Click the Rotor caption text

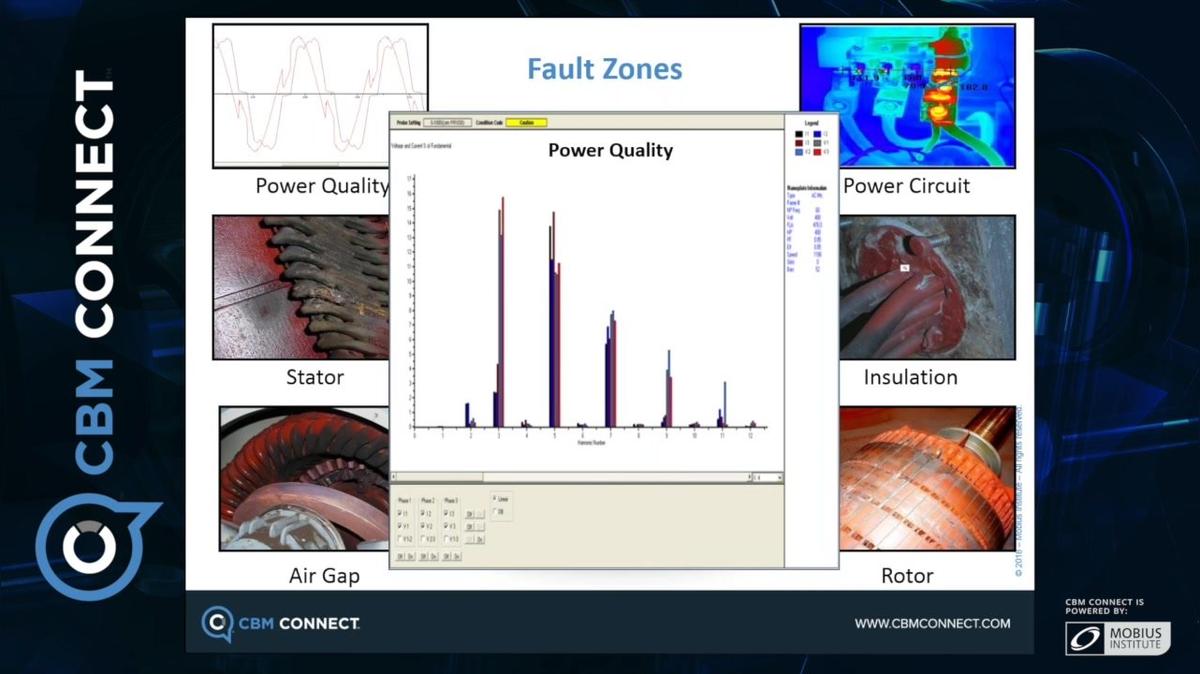point(907,575)
